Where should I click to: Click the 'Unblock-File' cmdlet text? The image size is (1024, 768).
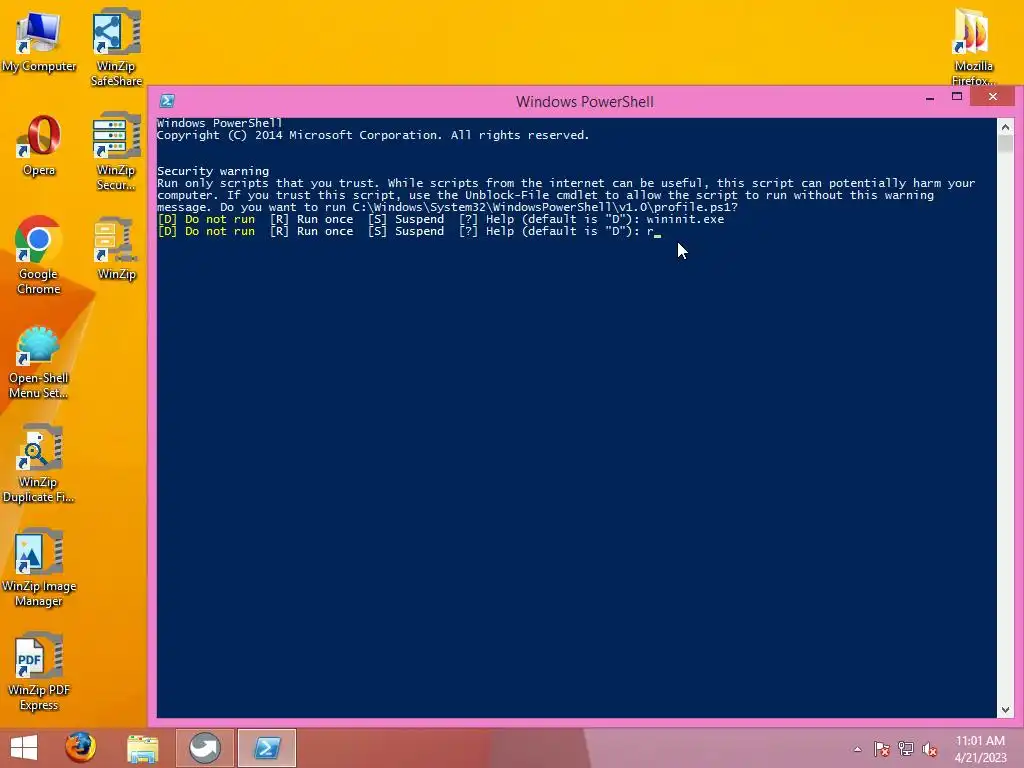point(506,195)
